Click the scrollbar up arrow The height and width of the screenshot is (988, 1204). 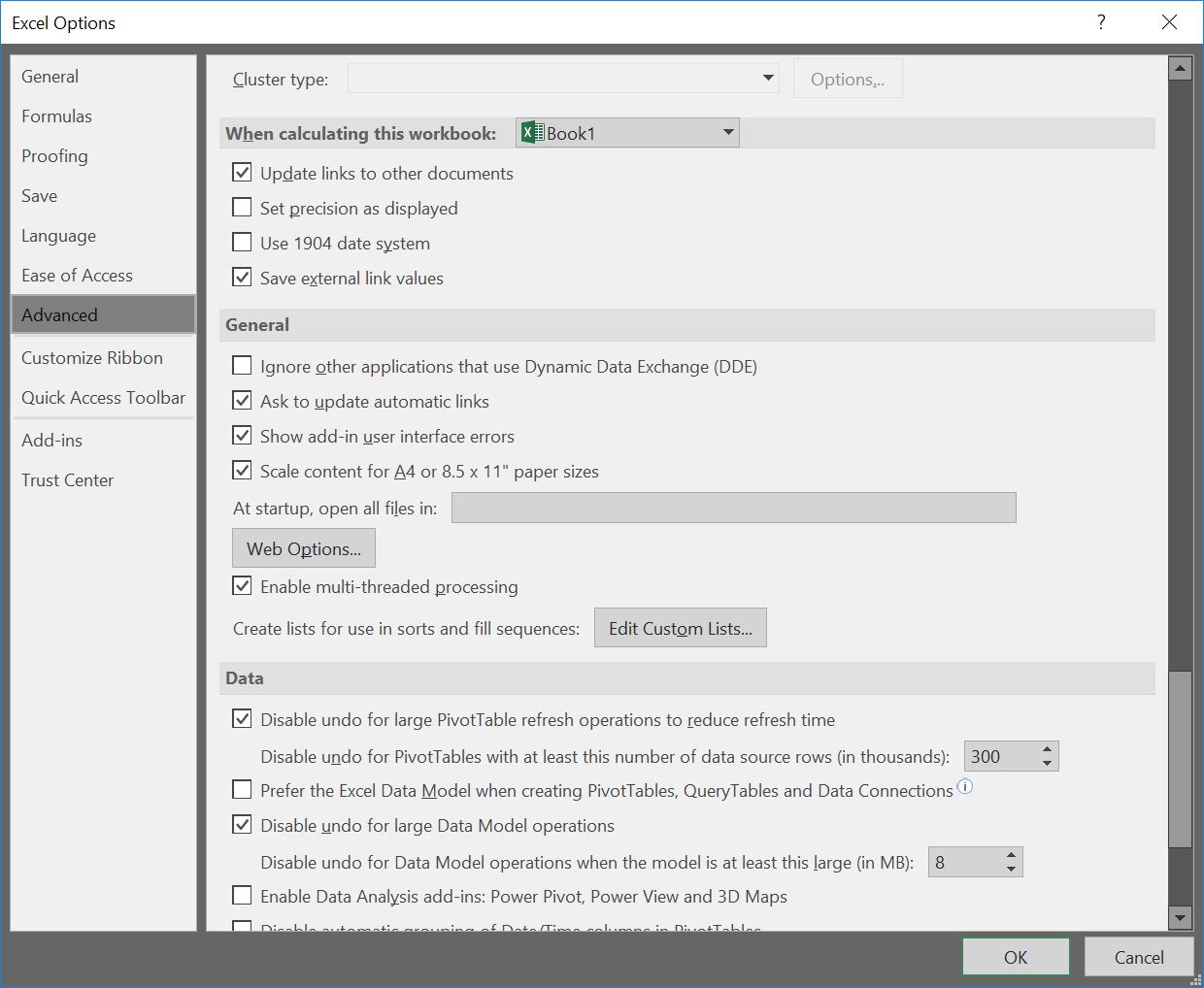click(x=1180, y=66)
